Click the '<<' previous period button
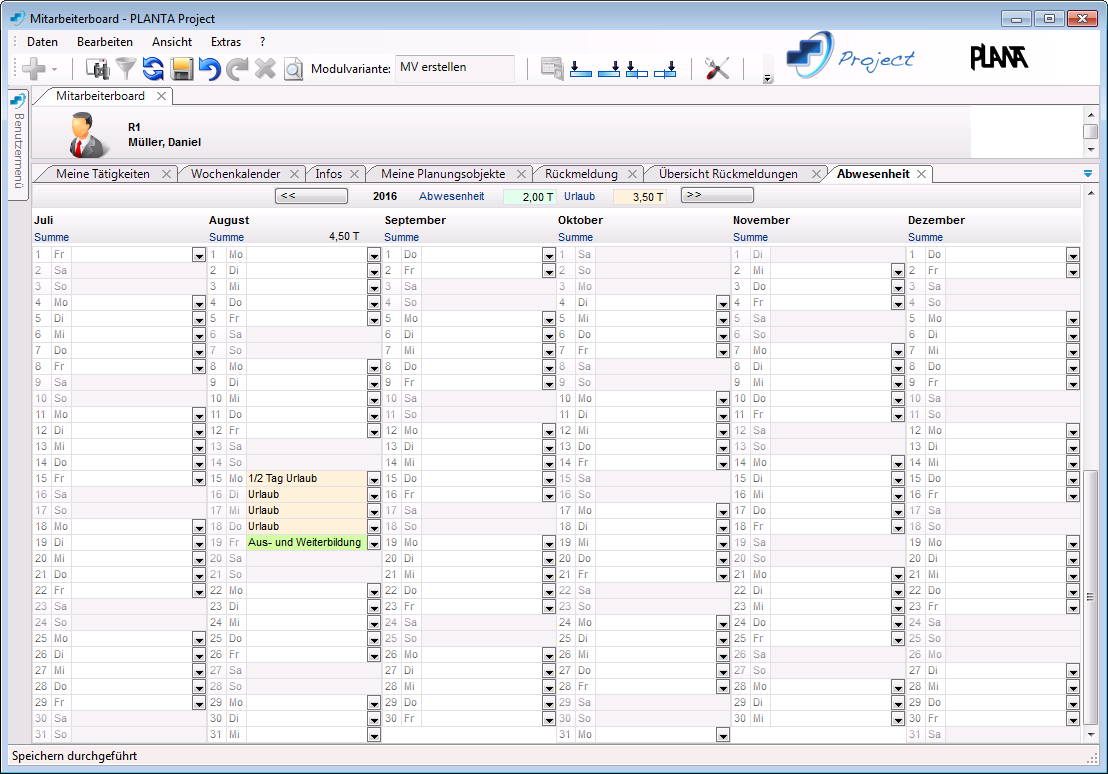 [311, 196]
